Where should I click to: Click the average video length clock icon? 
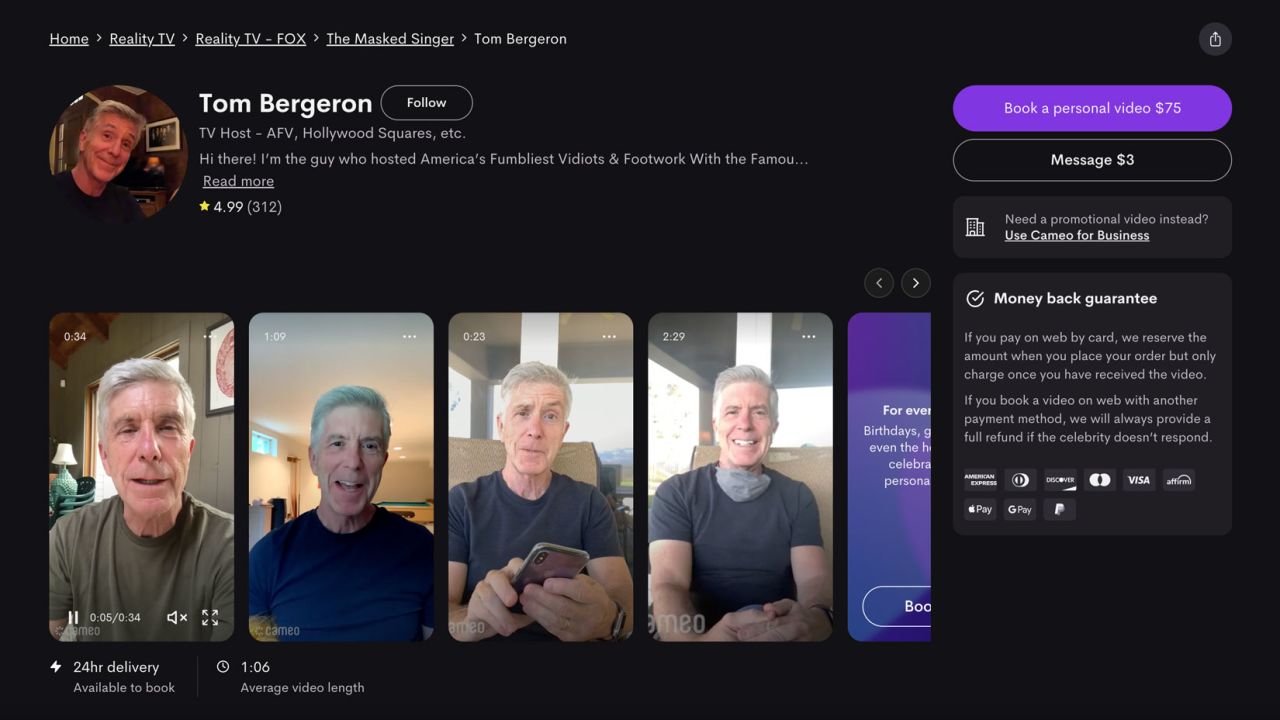click(x=223, y=666)
